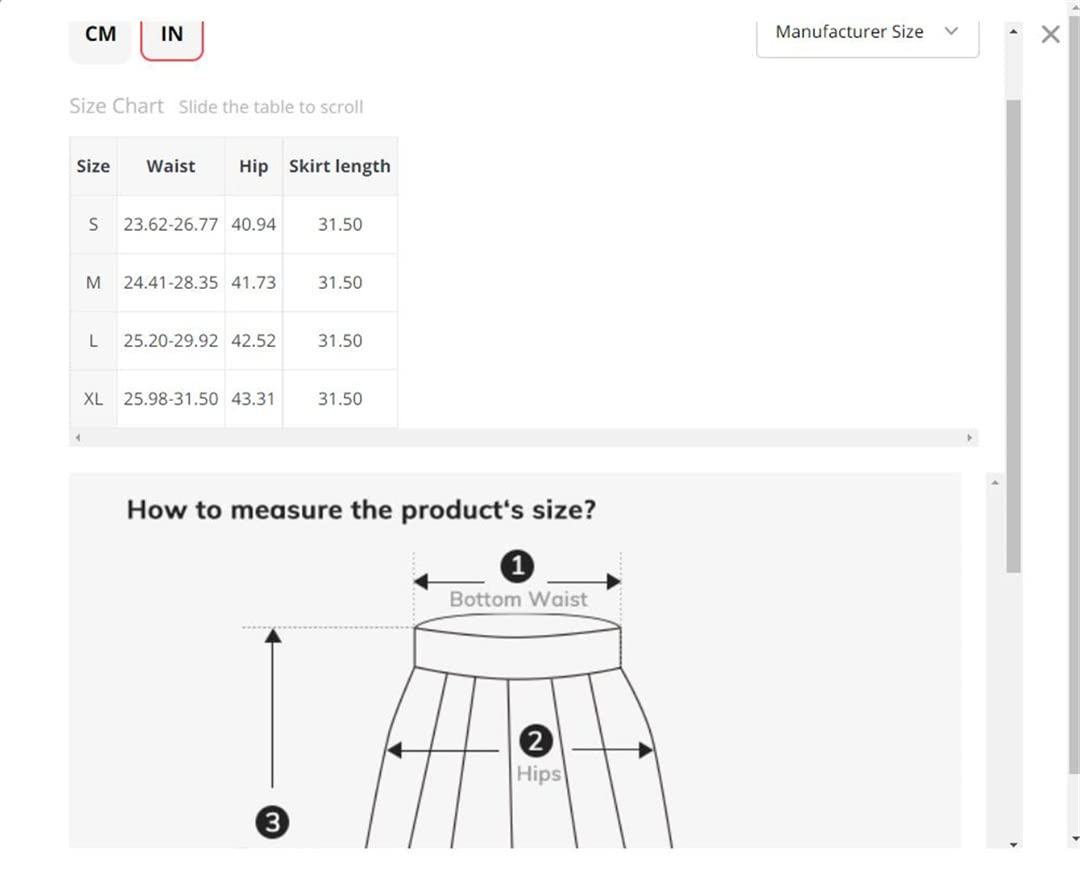Click the Hip column header
The image size is (1080, 884).
point(253,166)
